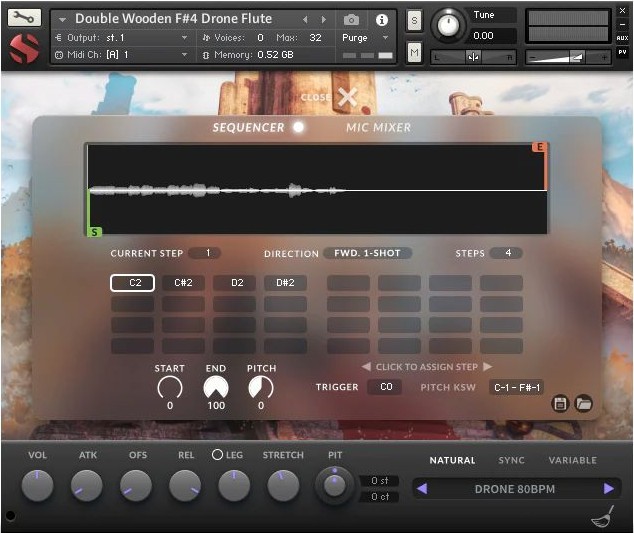
Task: Toggle the LEG legato radio button
Action: (x=217, y=455)
